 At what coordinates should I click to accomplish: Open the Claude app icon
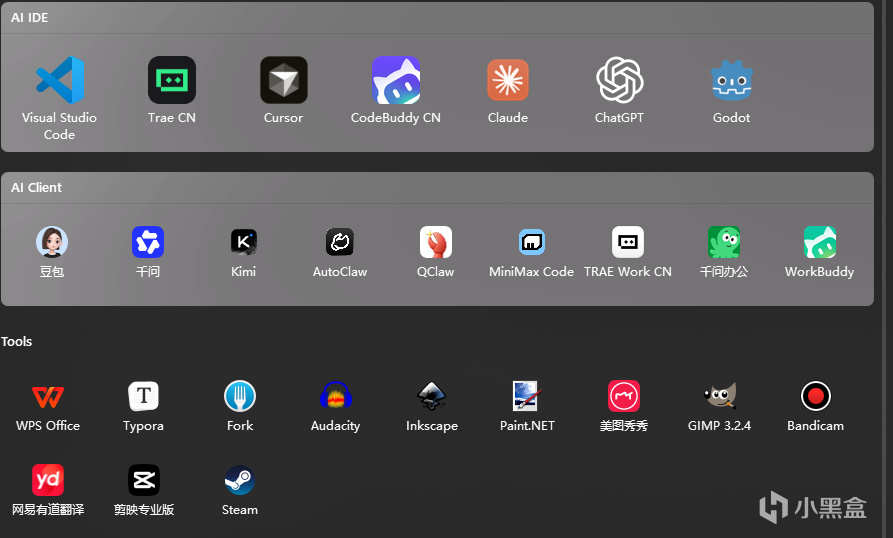pos(508,80)
